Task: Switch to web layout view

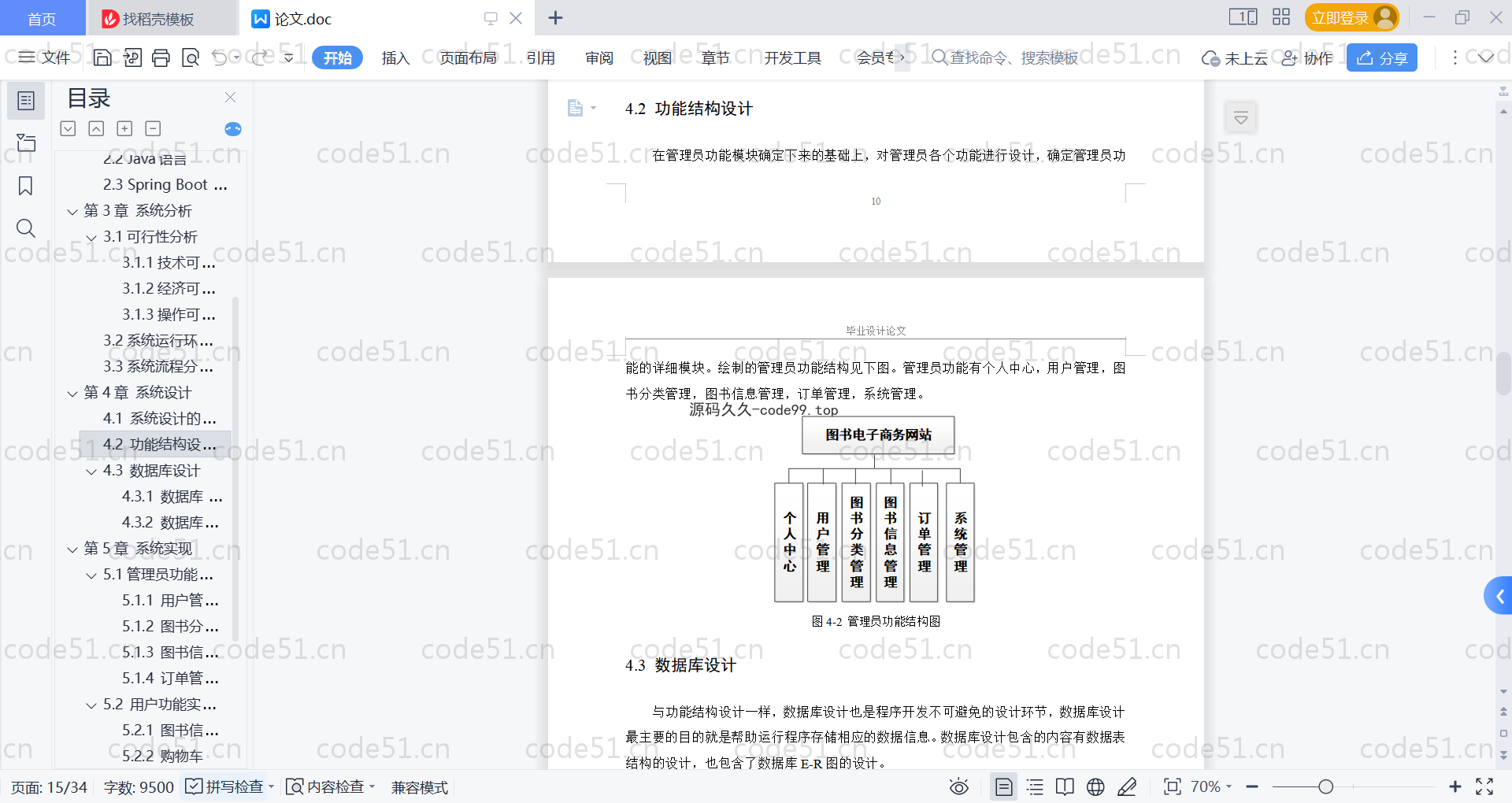Action: pyautogui.click(x=1095, y=786)
